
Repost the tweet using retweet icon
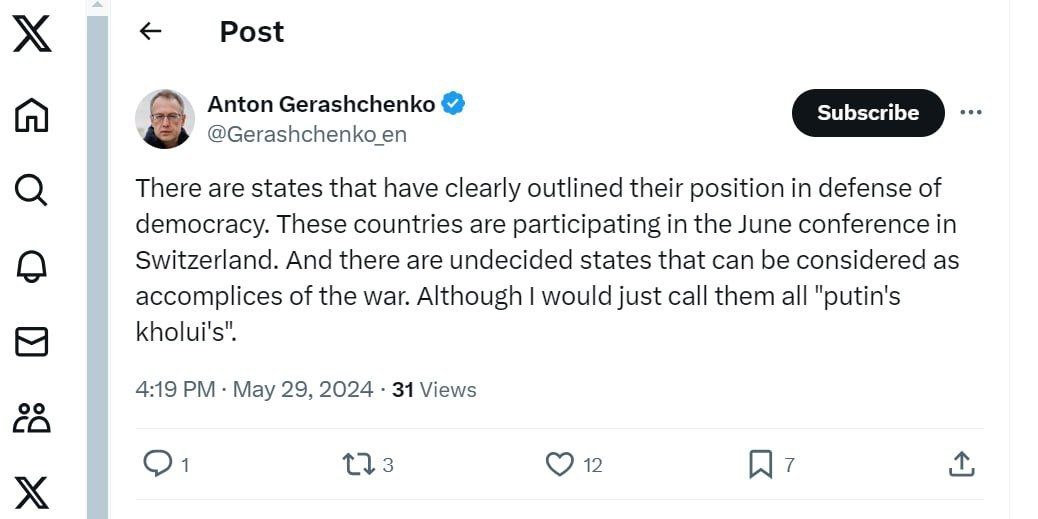357,463
